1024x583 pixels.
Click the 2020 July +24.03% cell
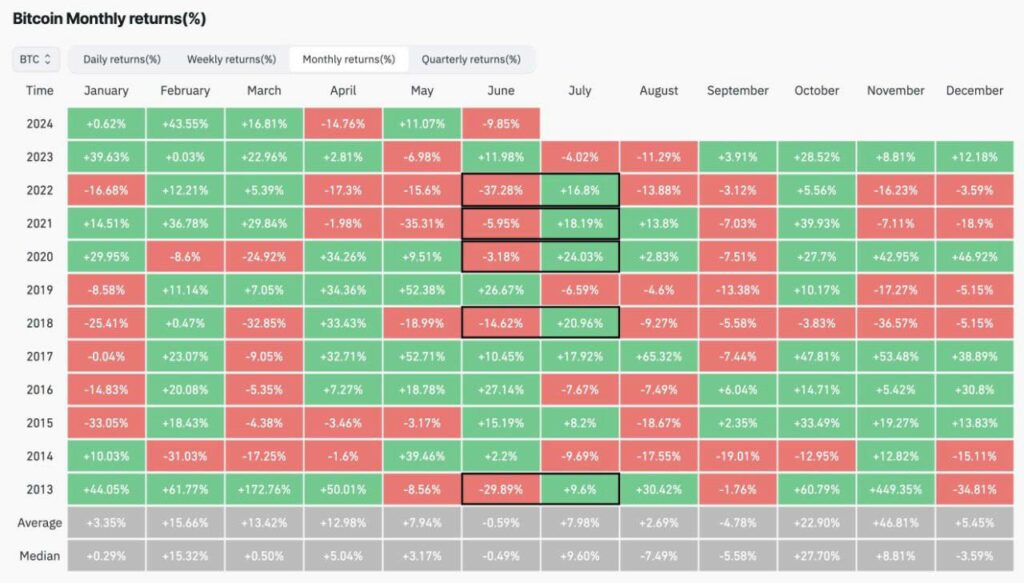(x=580, y=257)
